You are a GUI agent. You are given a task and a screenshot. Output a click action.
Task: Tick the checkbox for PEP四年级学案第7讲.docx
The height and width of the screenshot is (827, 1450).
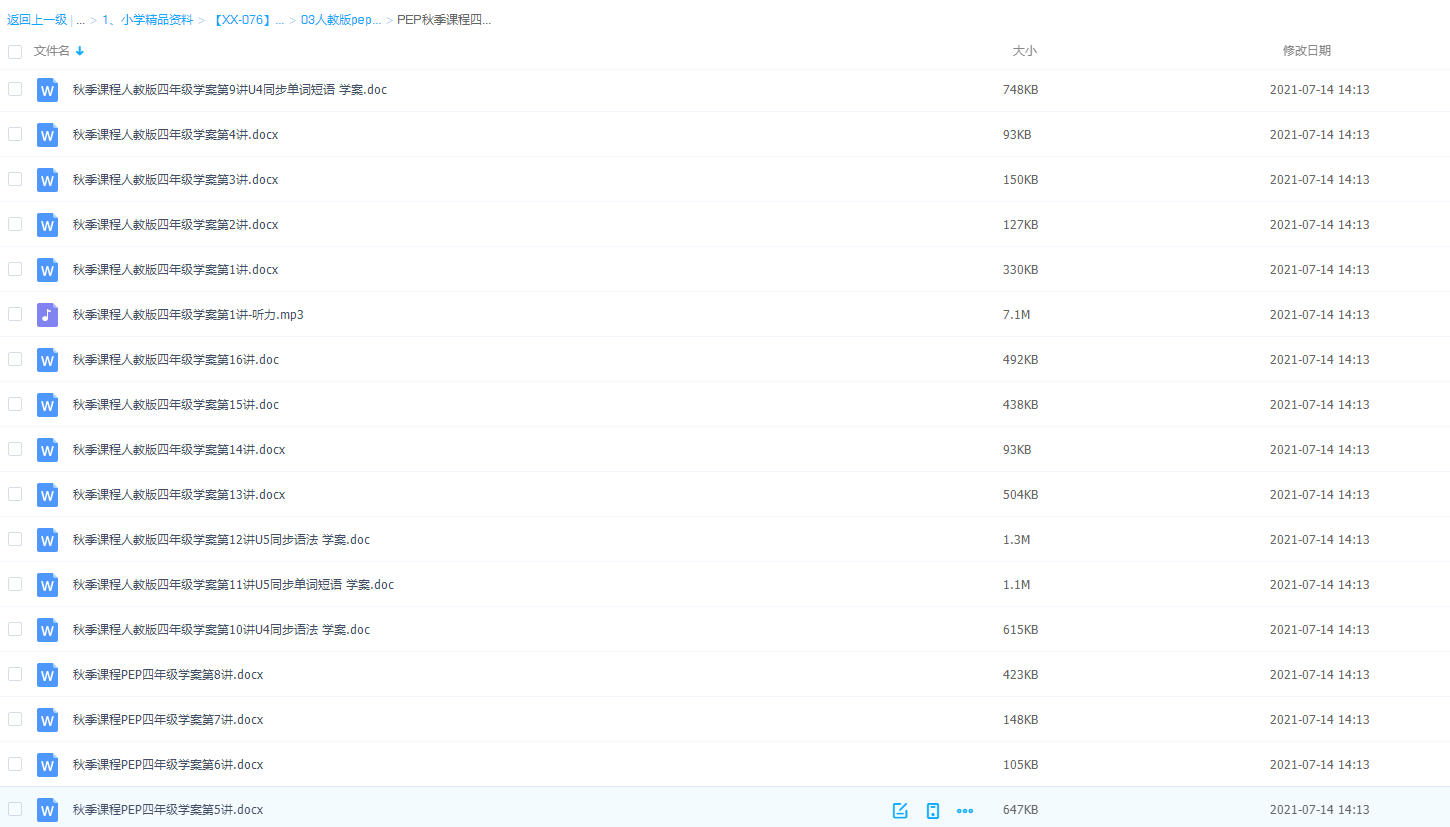(x=15, y=719)
